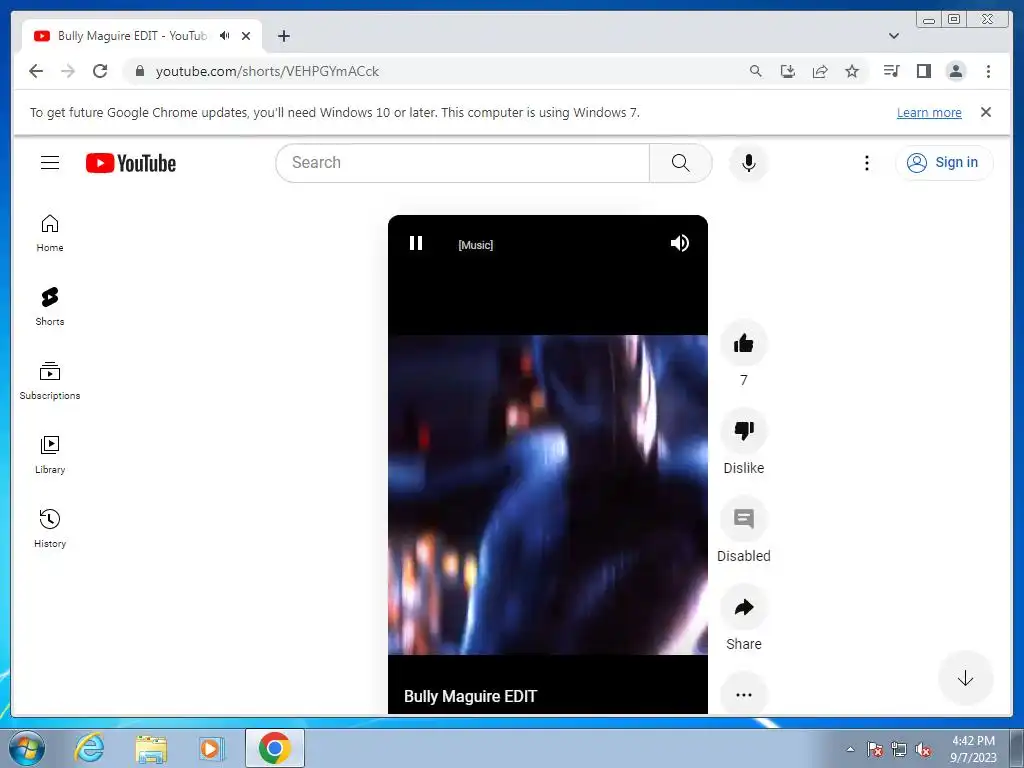The height and width of the screenshot is (768, 1024).
Task: Click Chrome icon in taskbar
Action: point(274,748)
